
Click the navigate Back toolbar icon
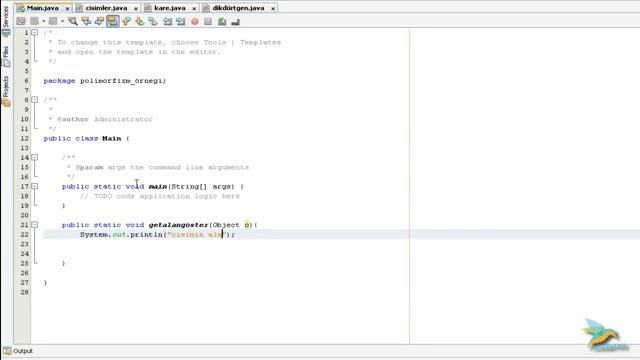coord(34,21)
